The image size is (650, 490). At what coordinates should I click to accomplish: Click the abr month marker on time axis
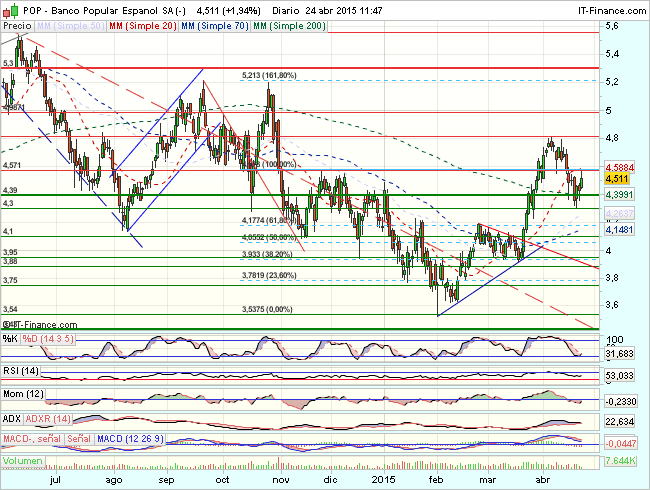click(543, 480)
